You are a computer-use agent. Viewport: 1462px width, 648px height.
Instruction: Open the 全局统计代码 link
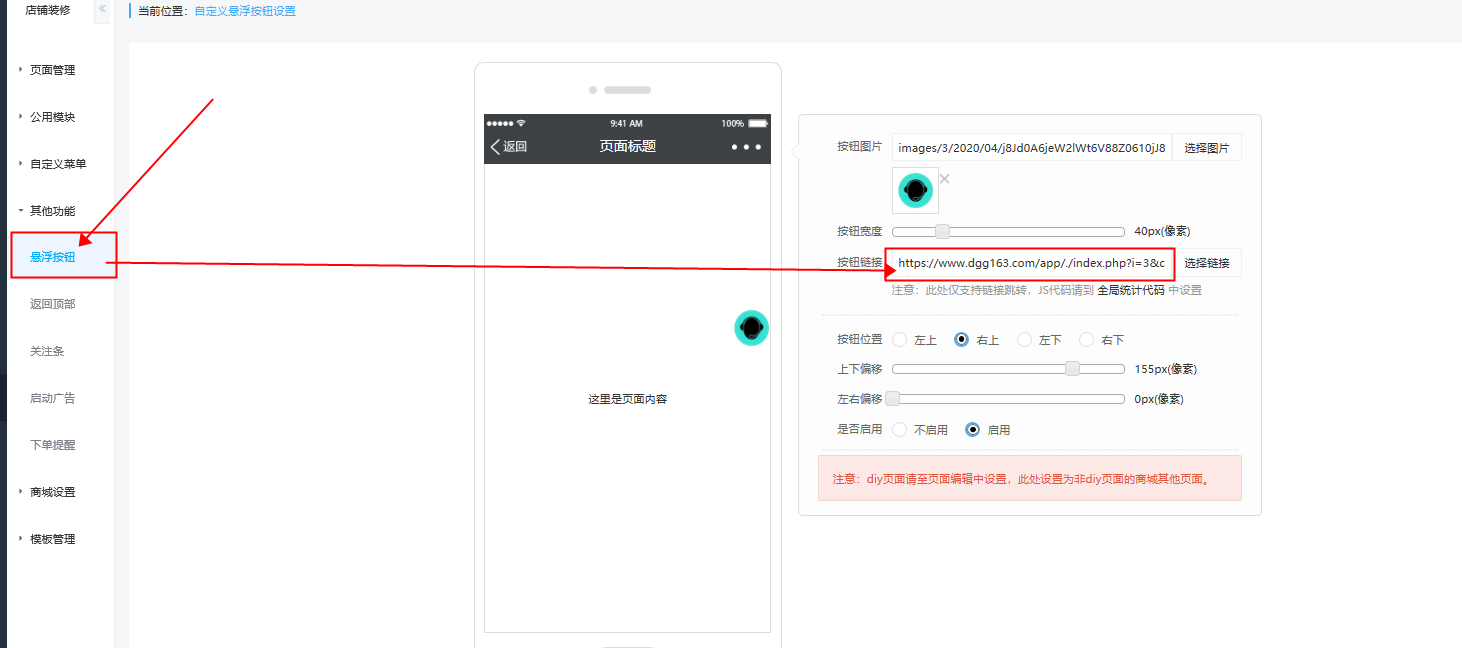(1131, 290)
